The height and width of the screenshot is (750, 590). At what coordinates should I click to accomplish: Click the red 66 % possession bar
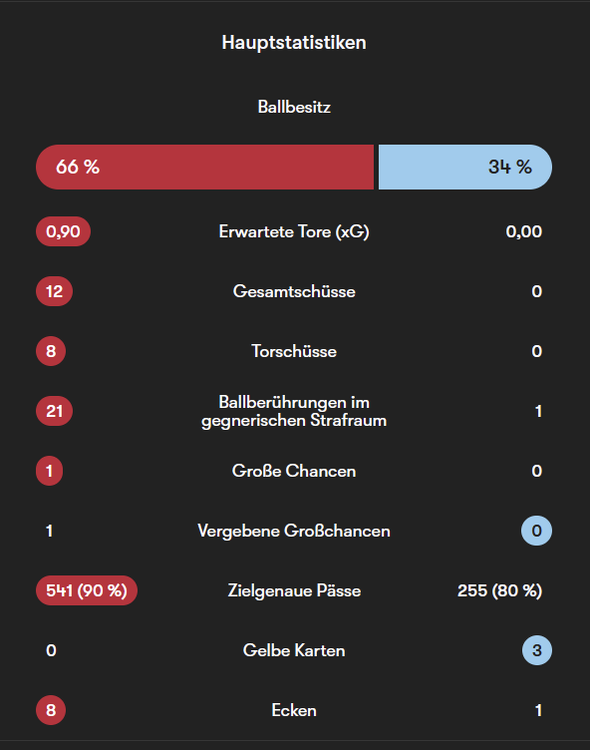click(205, 167)
